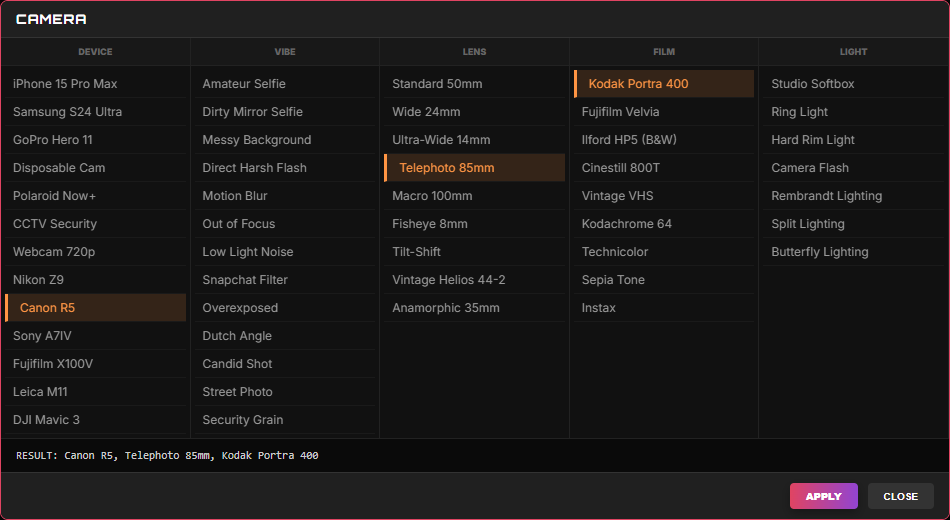Screen dimensions: 950x520
Task: Select Macro 100mm lens
Action: (x=474, y=196)
